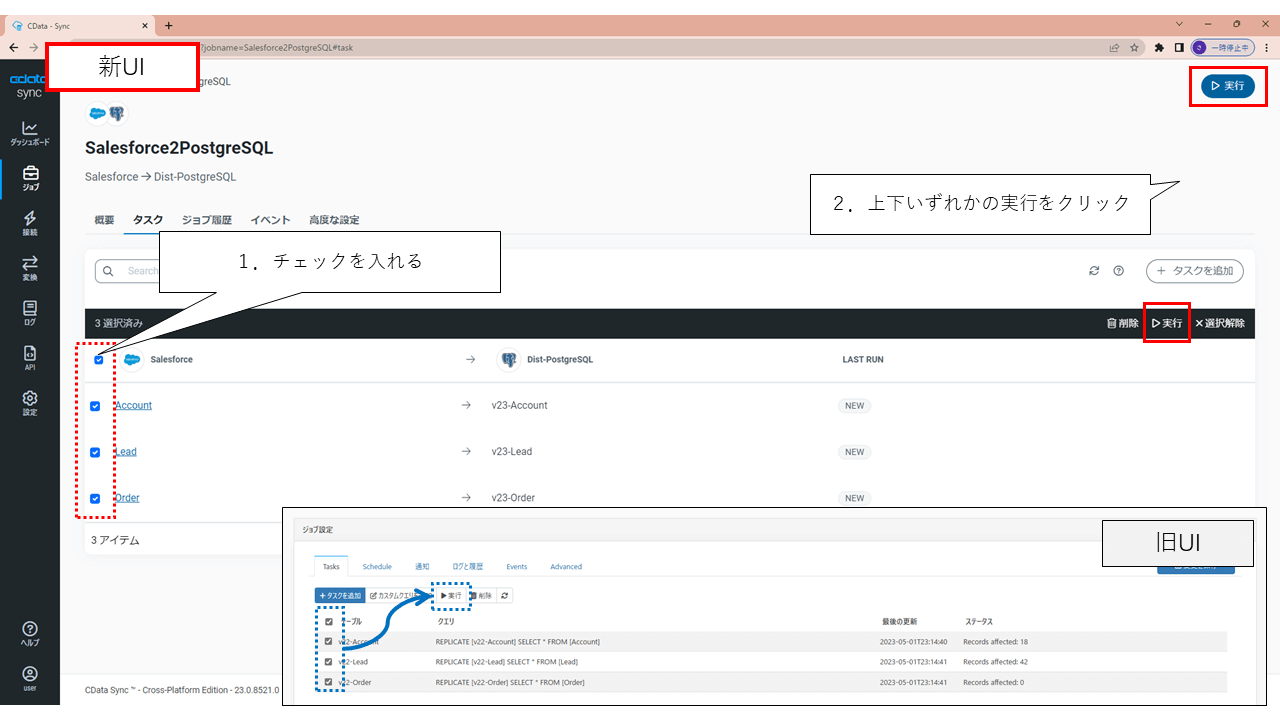Open a new browser tab
Image resolution: width=1280 pixels, height=720 pixels.
(x=168, y=25)
